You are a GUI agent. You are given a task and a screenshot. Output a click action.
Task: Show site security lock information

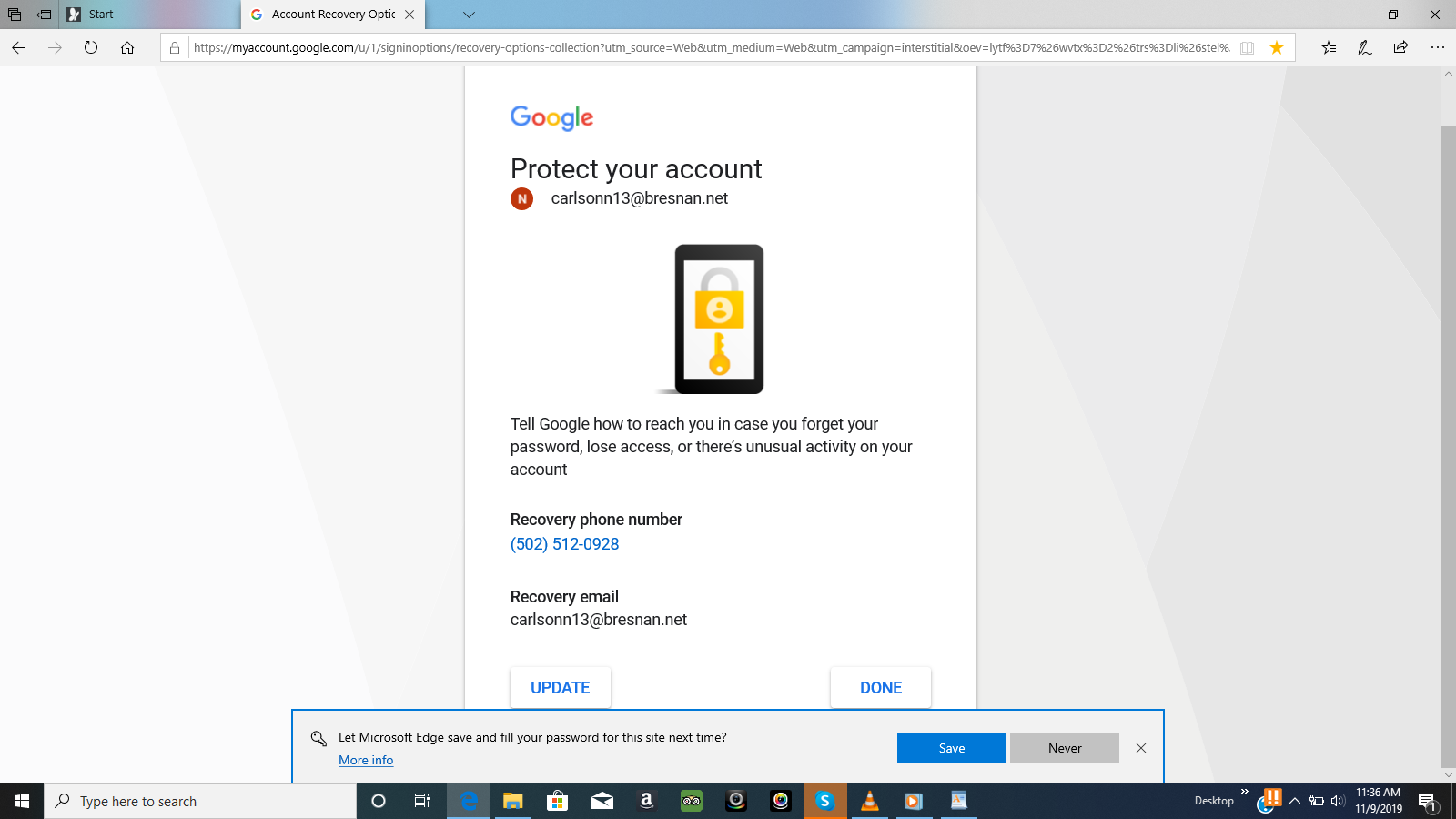click(x=175, y=48)
